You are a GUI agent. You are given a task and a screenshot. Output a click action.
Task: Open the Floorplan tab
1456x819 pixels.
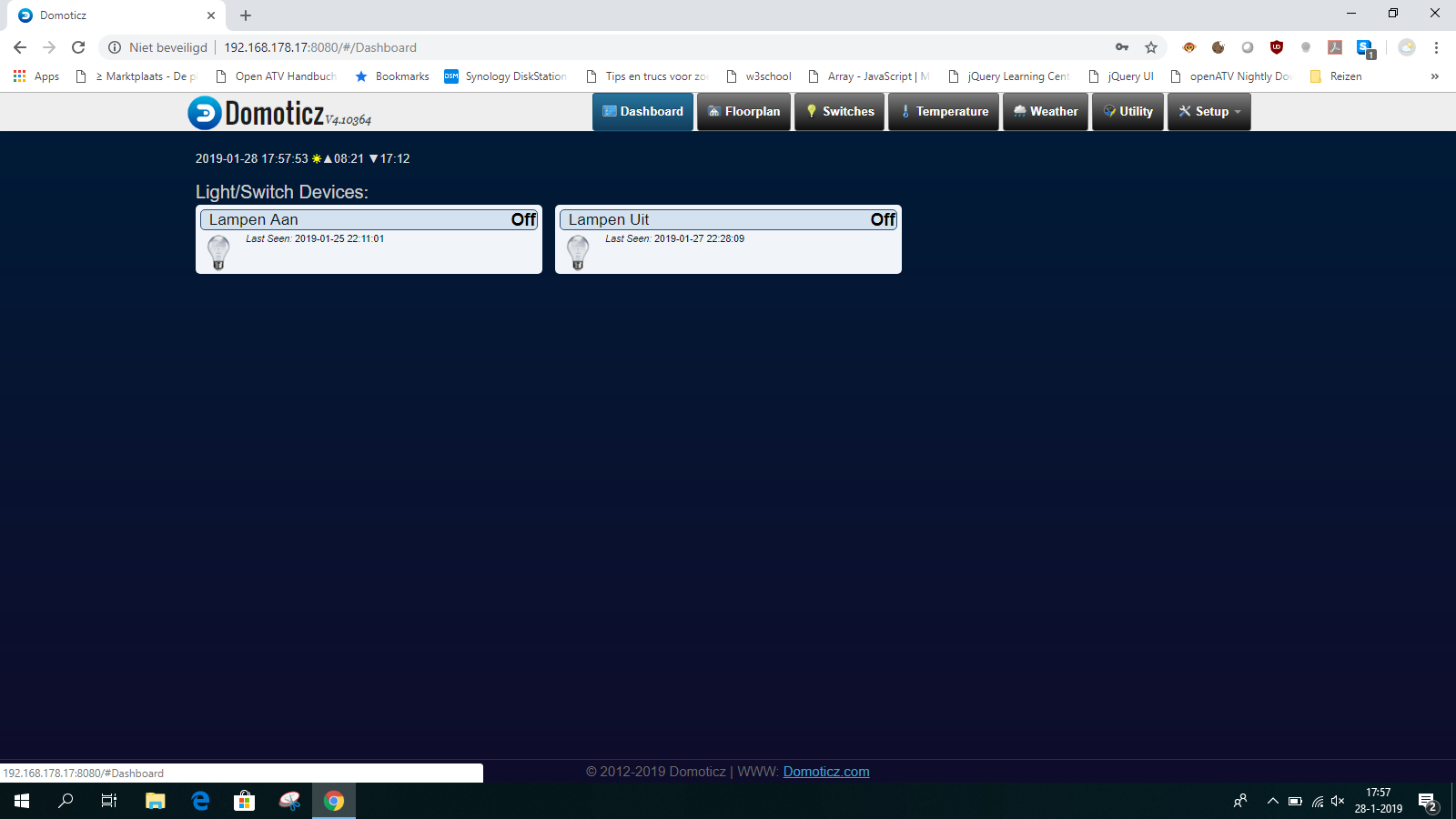pos(743,112)
